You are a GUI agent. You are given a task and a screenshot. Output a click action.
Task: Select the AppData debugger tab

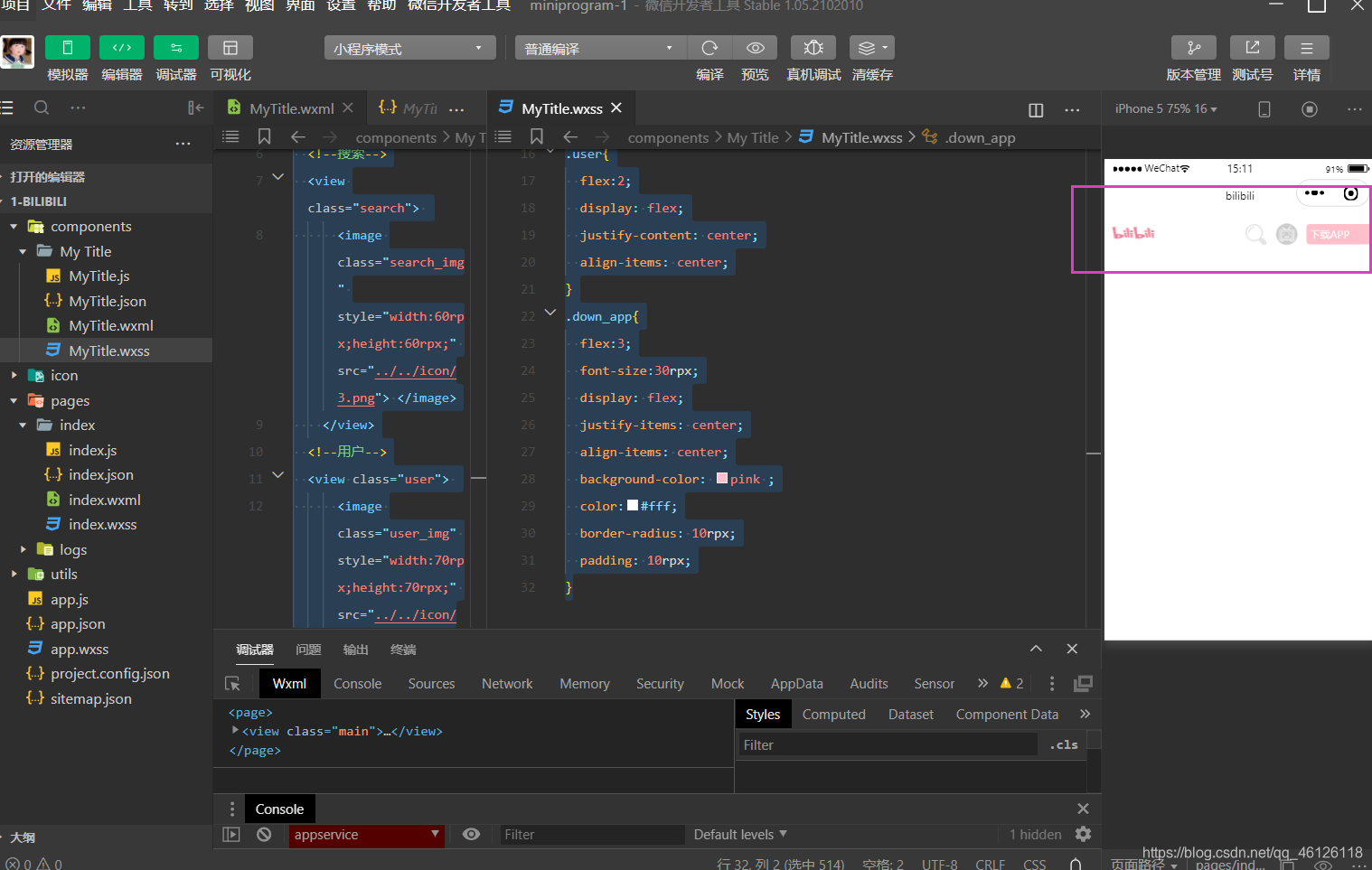click(x=796, y=684)
